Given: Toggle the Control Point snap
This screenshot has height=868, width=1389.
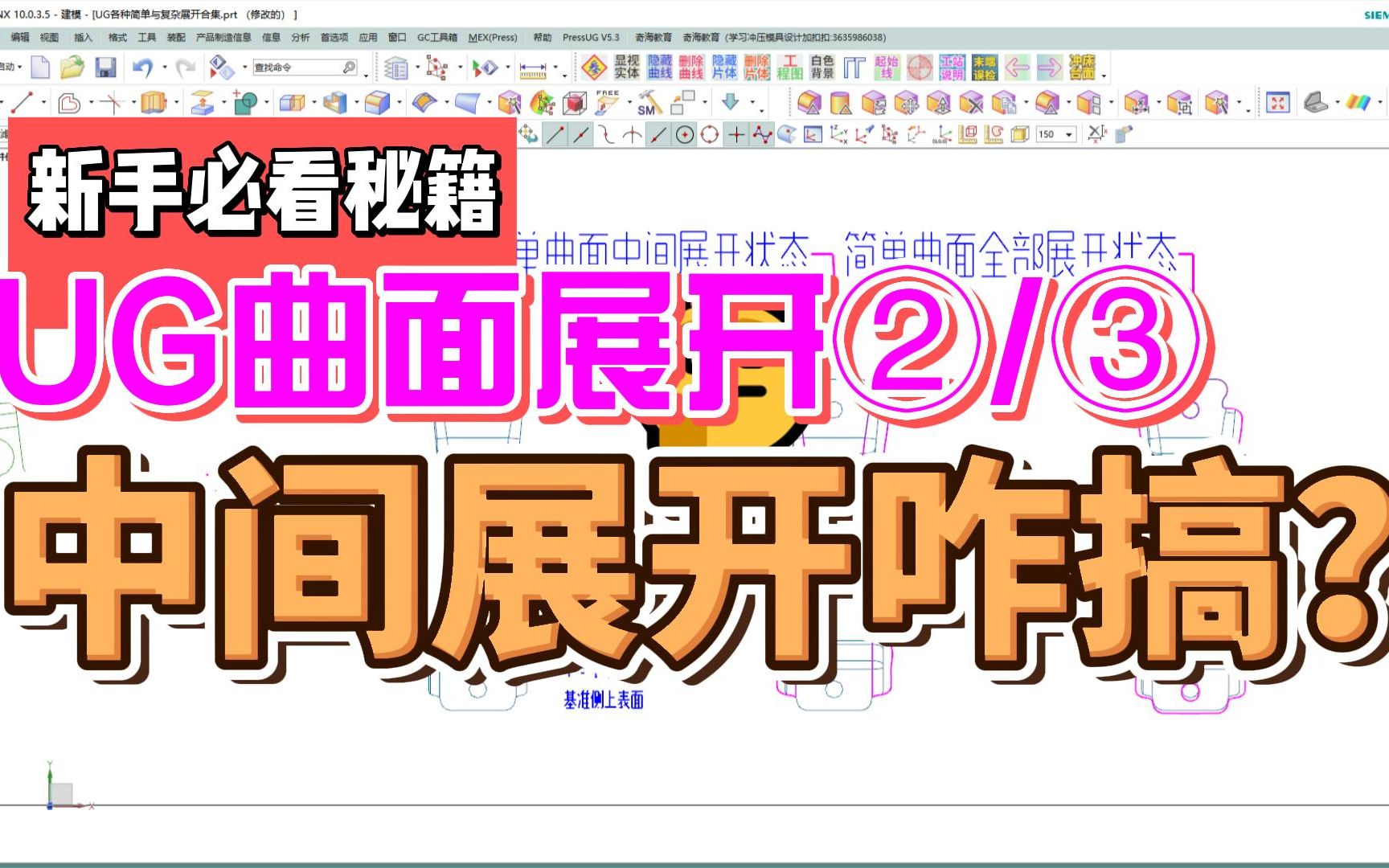Looking at the screenshot, I should tap(606, 135).
